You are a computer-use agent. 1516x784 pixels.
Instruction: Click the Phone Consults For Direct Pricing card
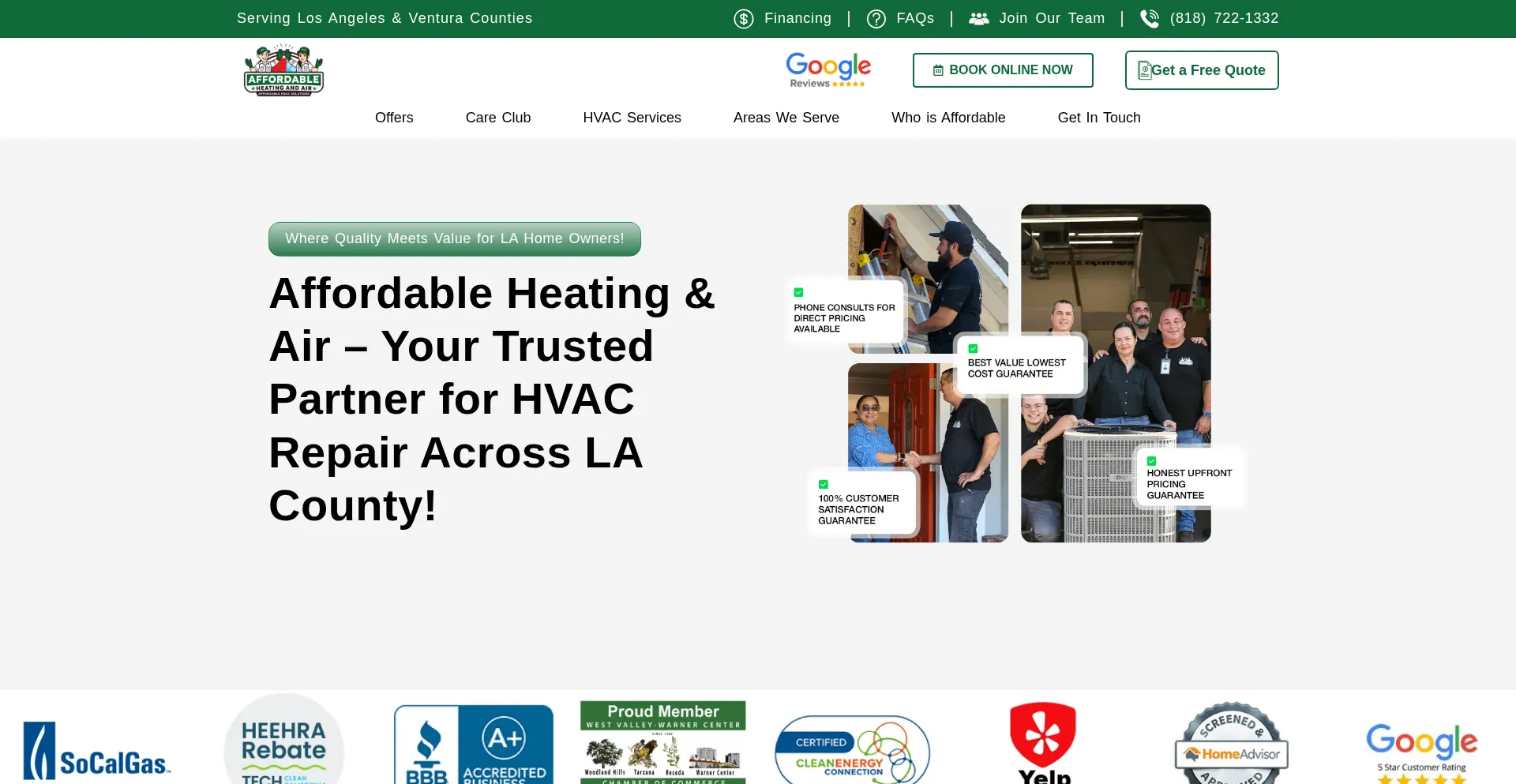(845, 312)
